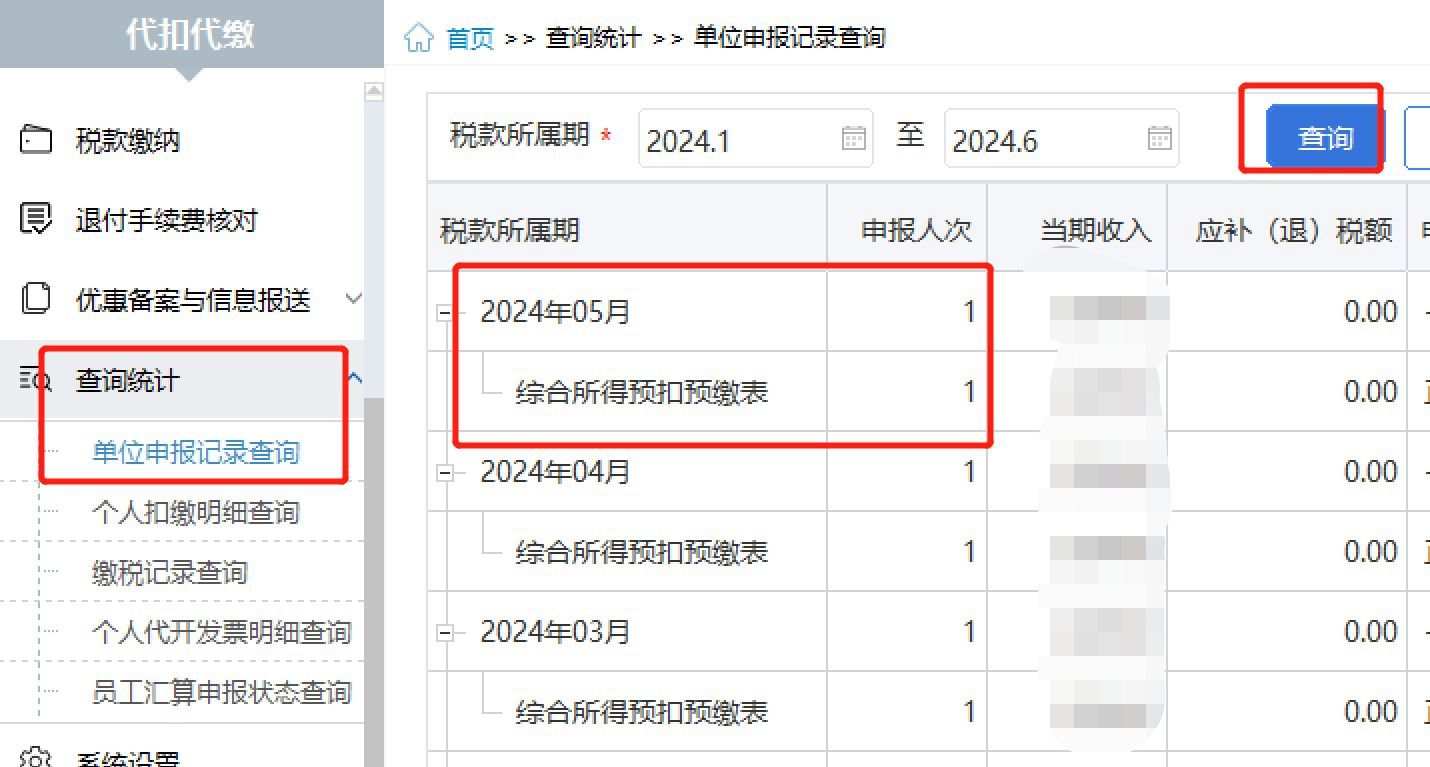Click the sidebar scroll up arrow
1430x767 pixels.
click(374, 92)
